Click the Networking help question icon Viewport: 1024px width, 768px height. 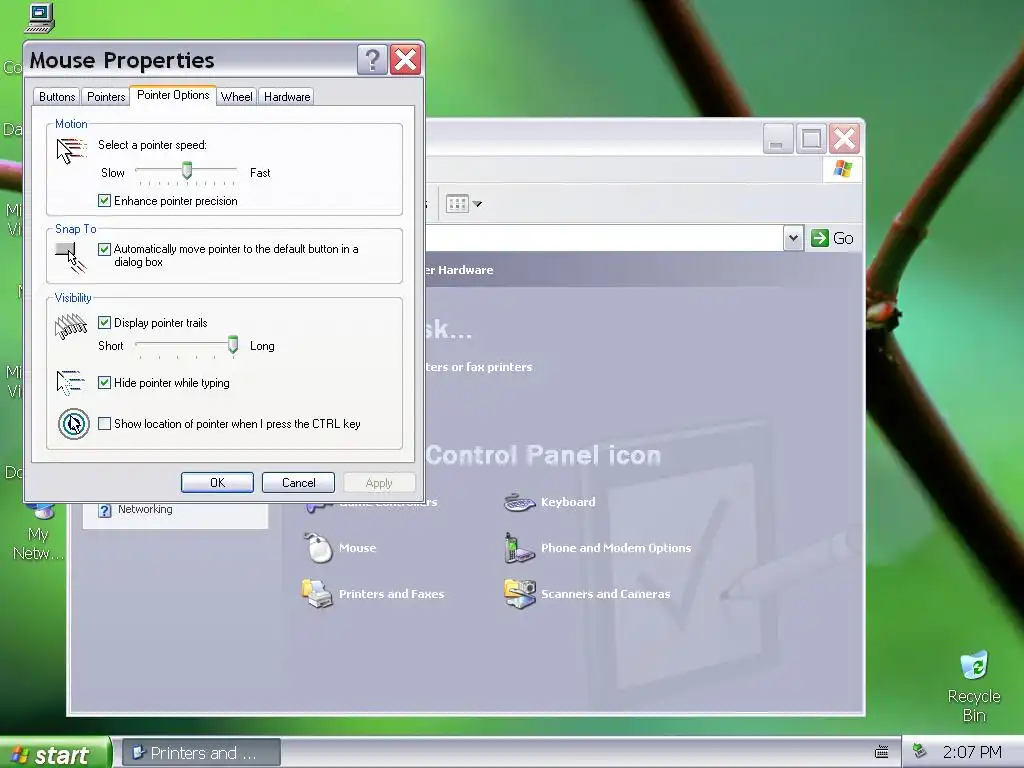pyautogui.click(x=104, y=510)
